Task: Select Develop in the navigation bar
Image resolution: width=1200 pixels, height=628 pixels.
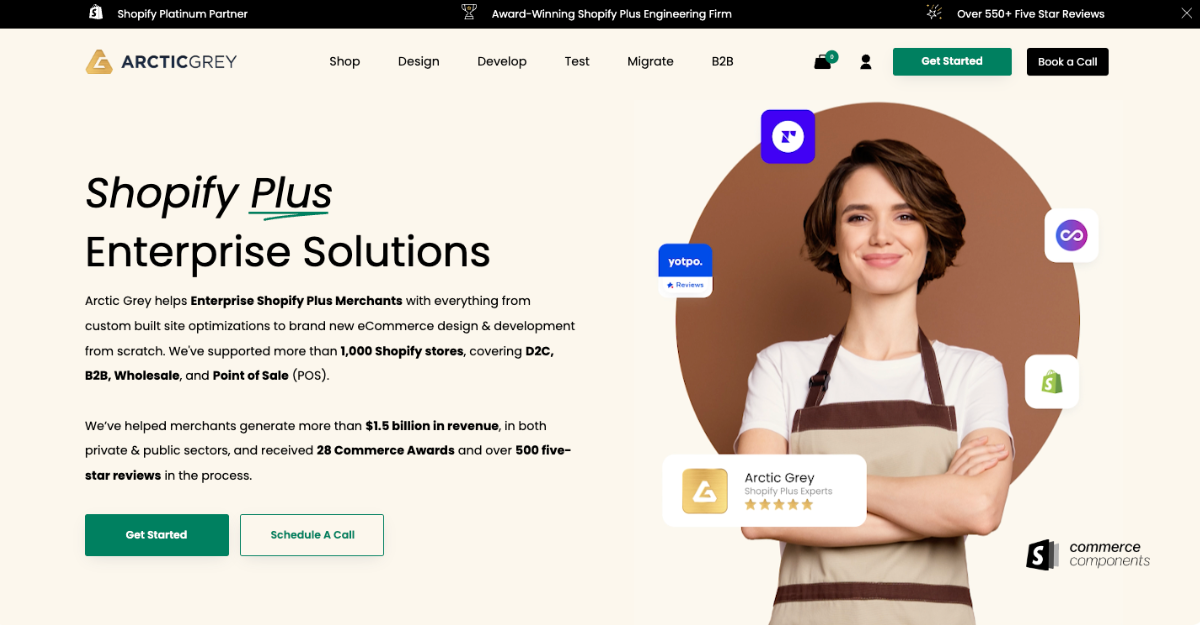Action: point(502,62)
